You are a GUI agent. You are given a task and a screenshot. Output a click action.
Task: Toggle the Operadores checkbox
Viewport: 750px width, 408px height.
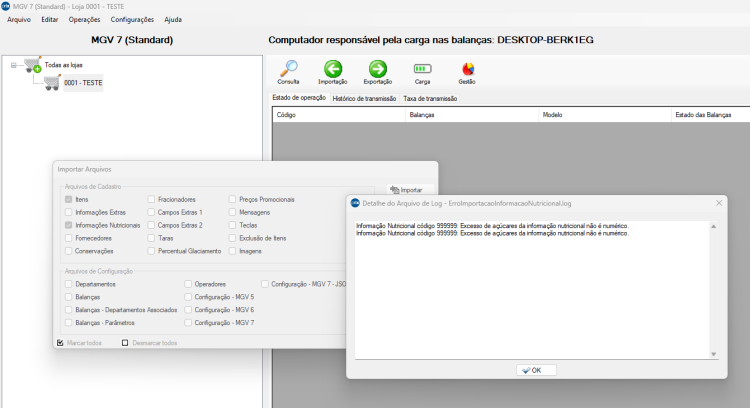tap(188, 284)
